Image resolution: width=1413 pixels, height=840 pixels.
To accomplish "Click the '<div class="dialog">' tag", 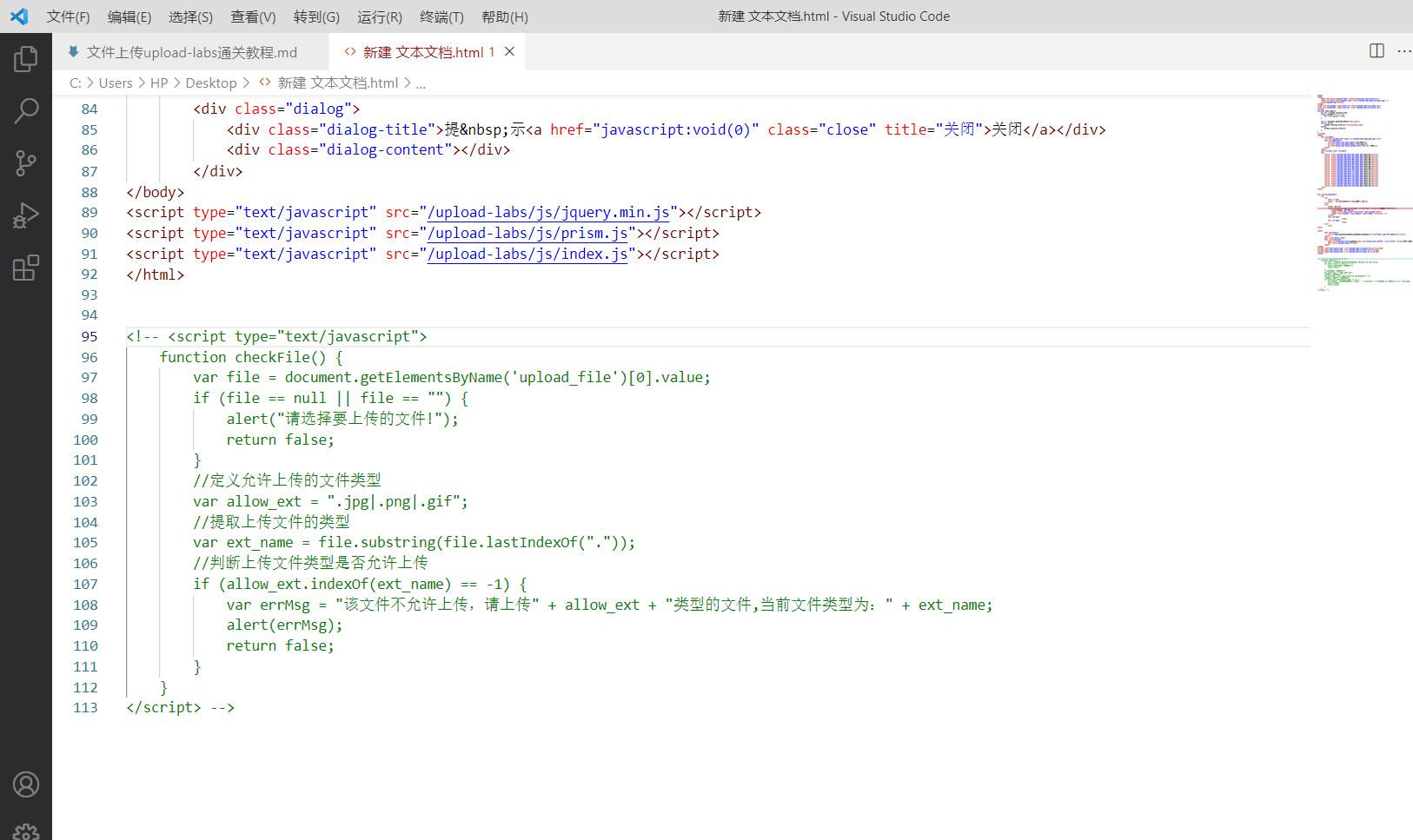I will [x=276, y=109].
